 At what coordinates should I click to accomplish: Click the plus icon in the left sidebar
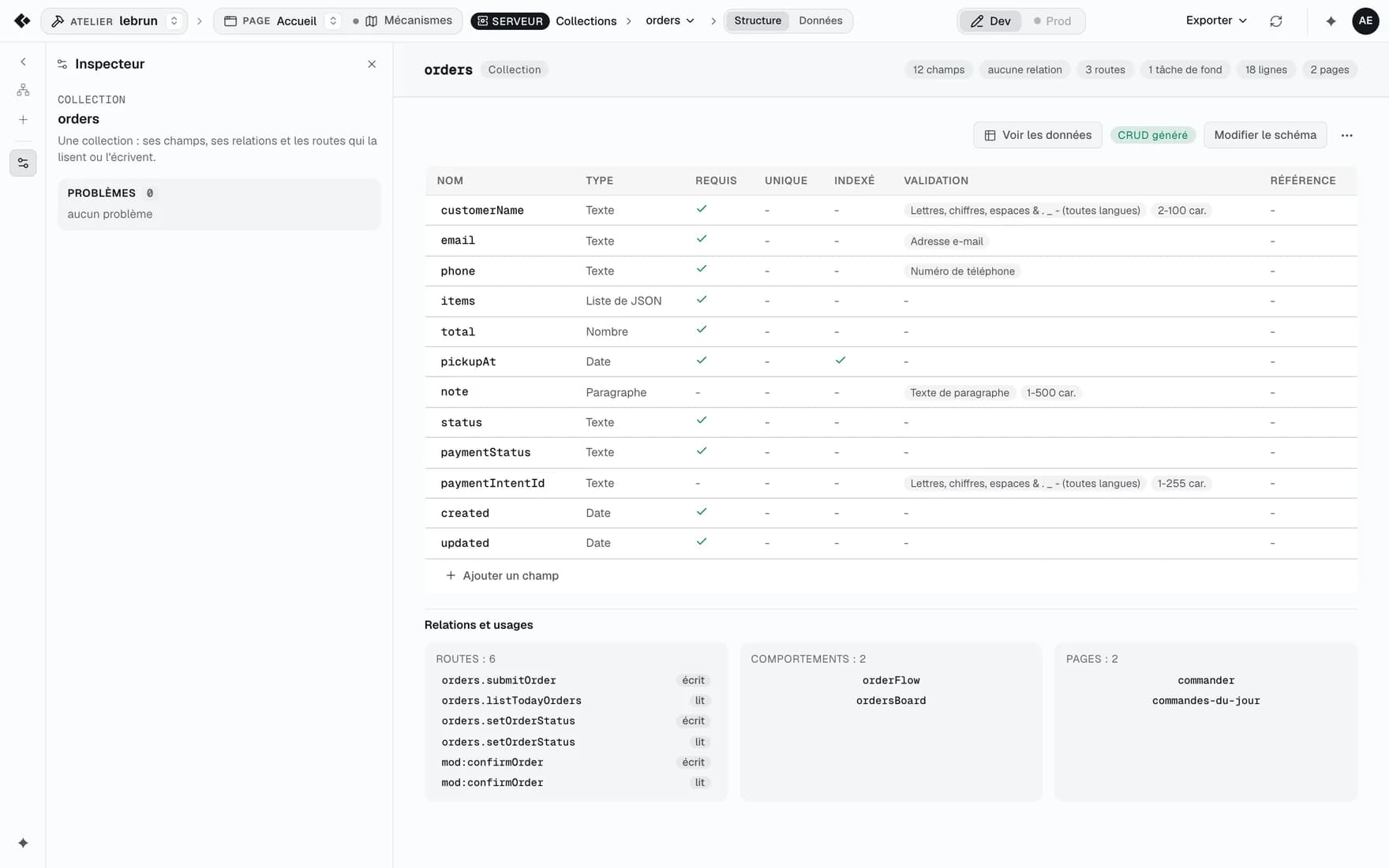(23, 120)
